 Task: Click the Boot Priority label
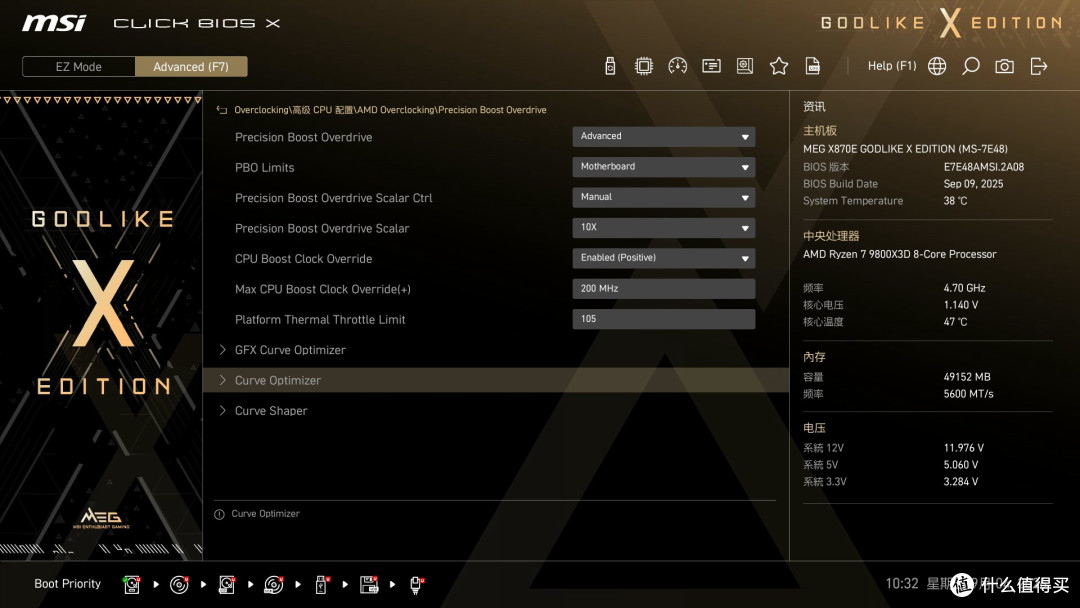pos(68,584)
